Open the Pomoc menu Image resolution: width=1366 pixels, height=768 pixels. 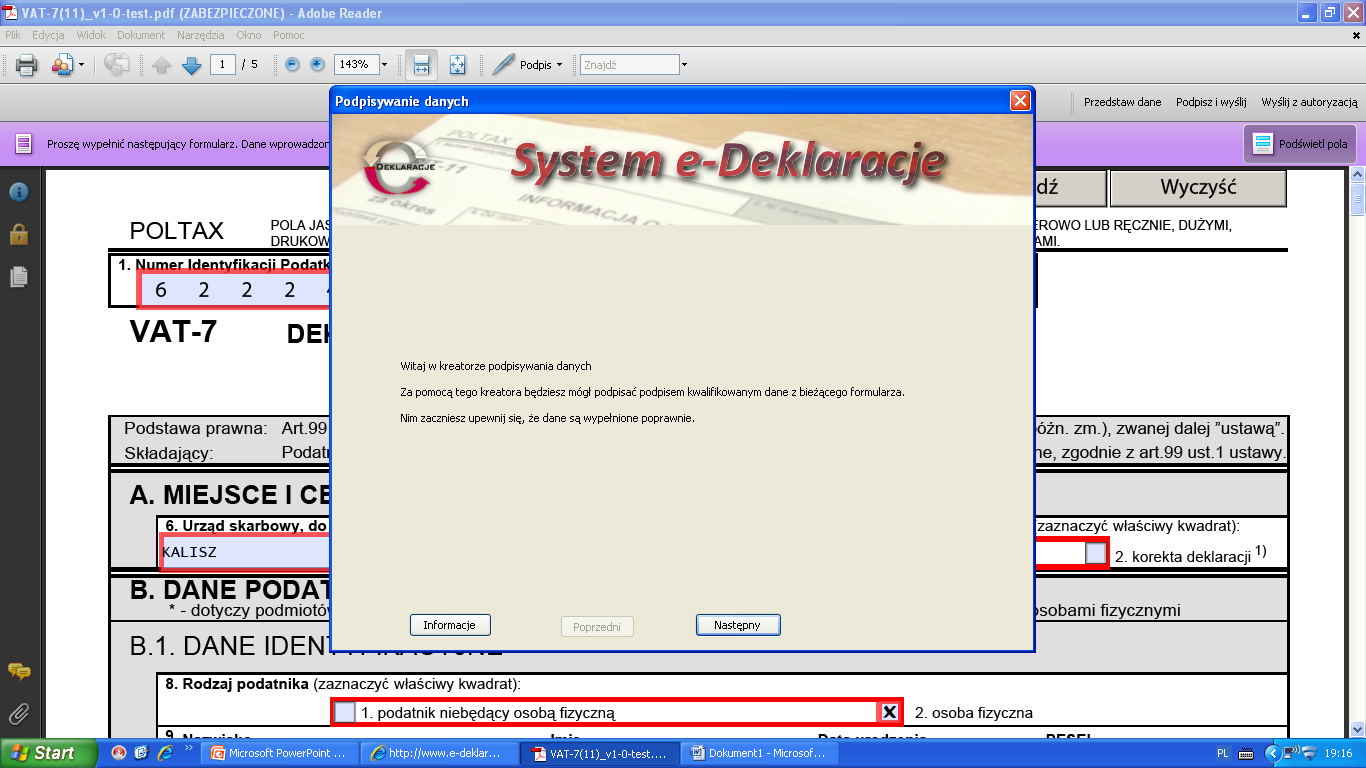point(288,35)
